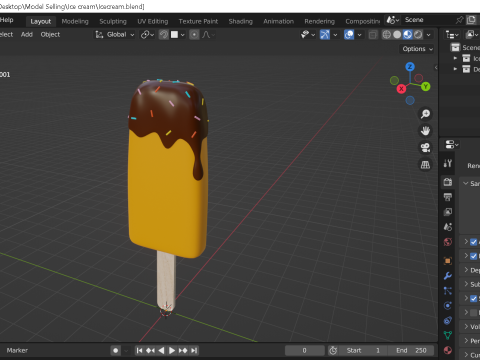Toggle snapping magnet icon in header
480x360 pixels.
click(x=164, y=35)
